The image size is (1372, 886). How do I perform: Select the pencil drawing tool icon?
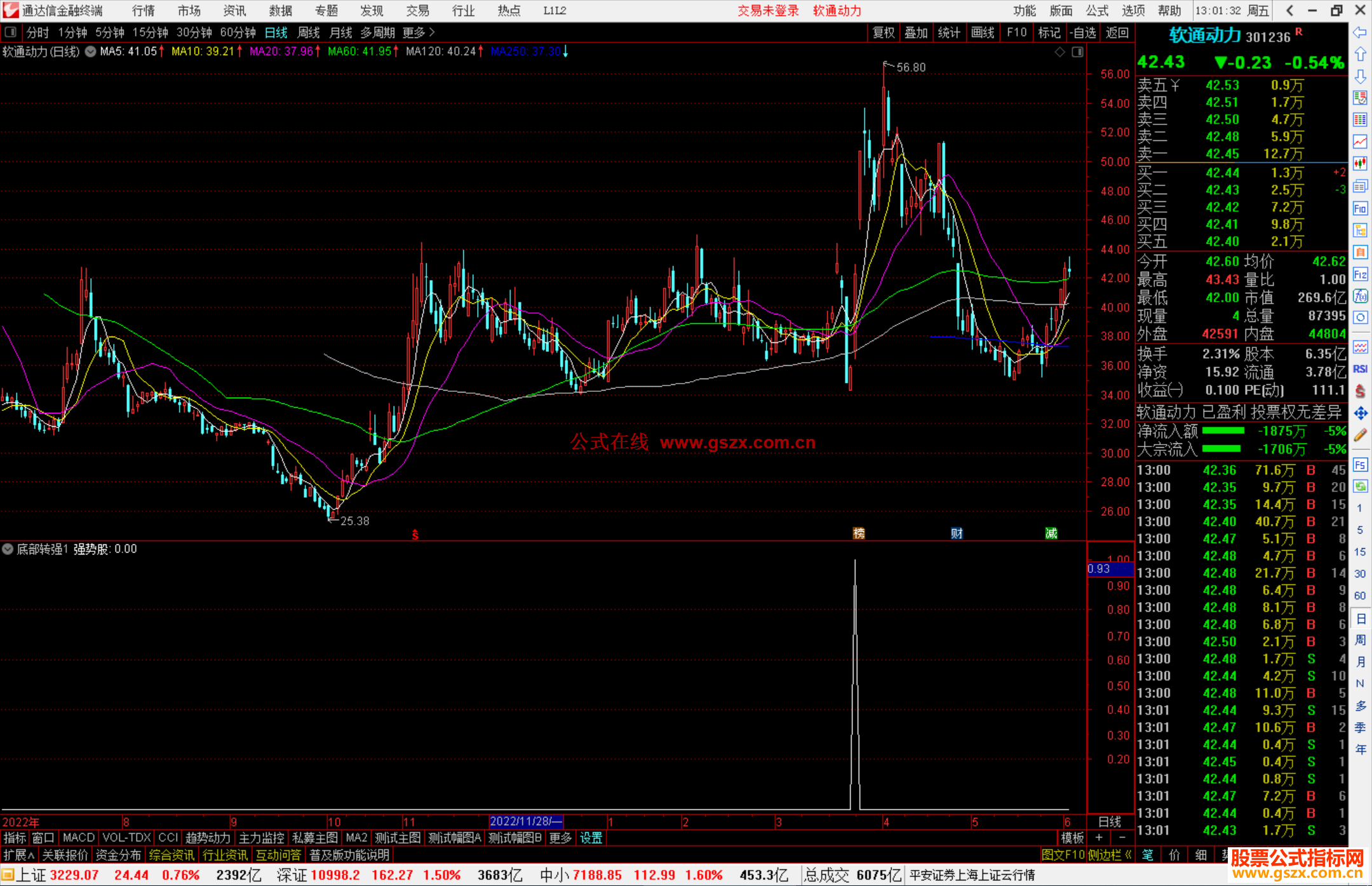pyautogui.click(x=1360, y=436)
